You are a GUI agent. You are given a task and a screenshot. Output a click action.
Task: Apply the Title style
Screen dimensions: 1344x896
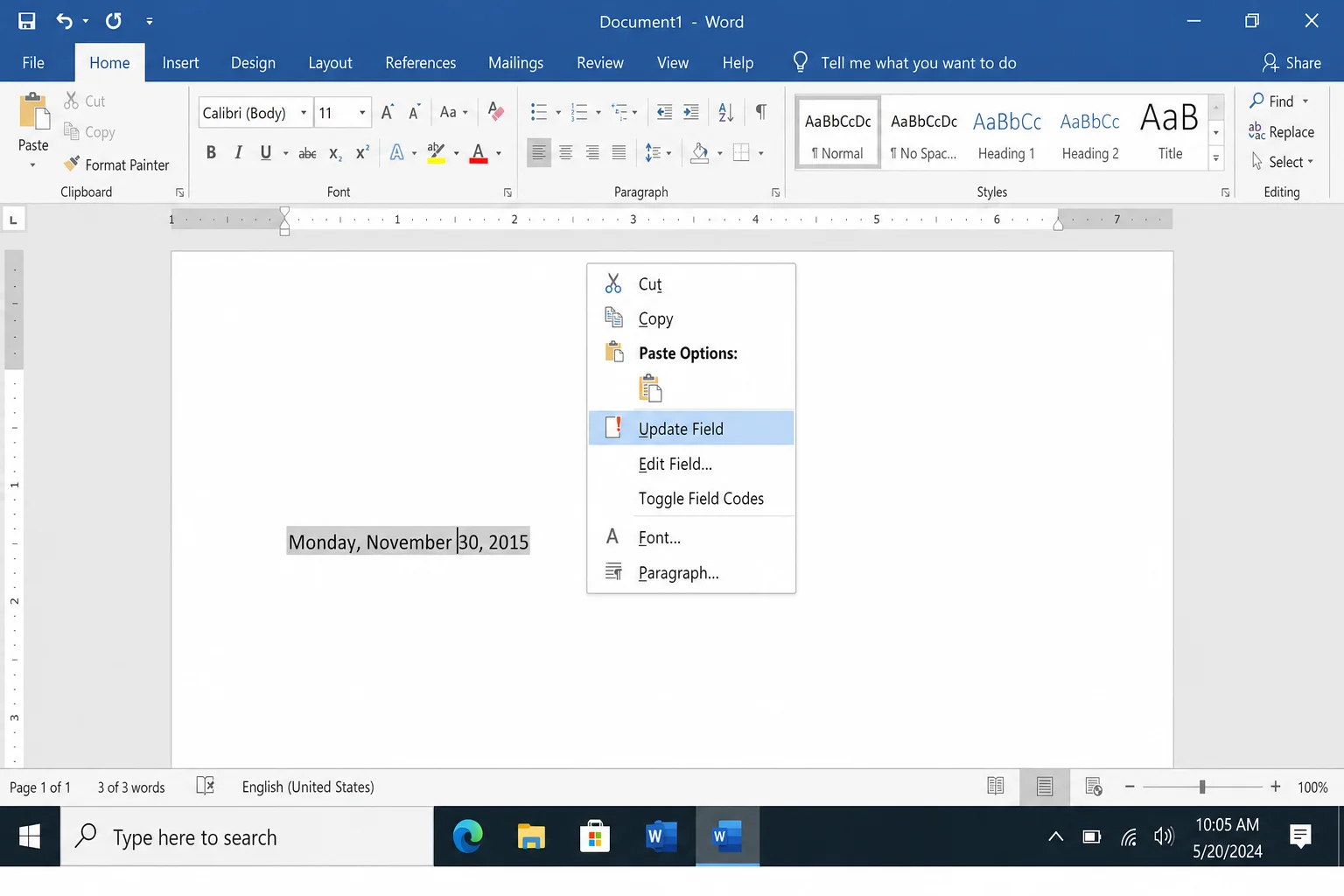(1170, 133)
